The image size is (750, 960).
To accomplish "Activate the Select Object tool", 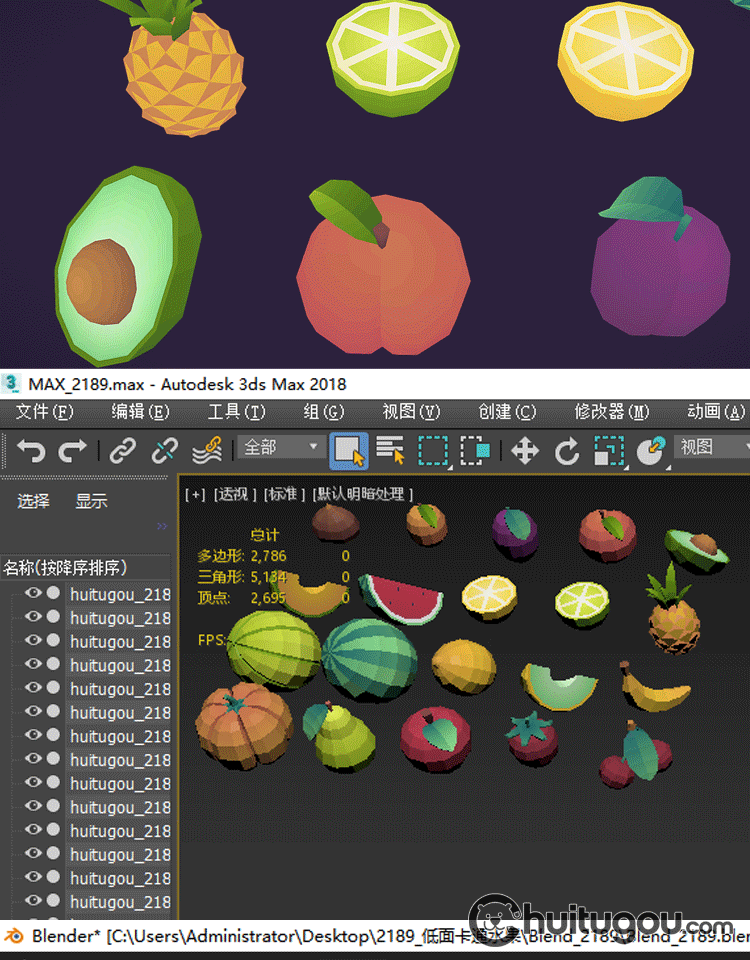I will coord(349,450).
